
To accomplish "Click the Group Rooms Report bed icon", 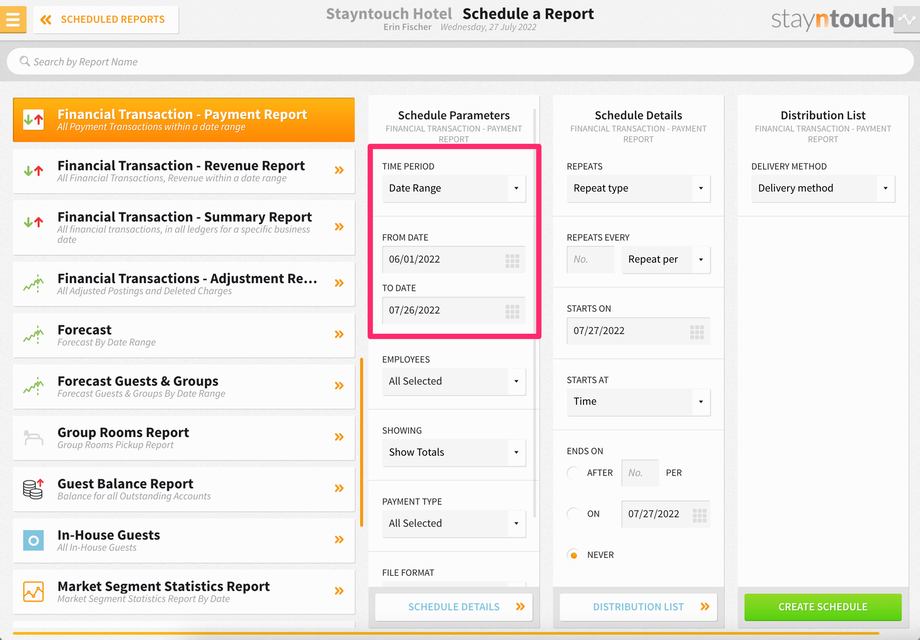I will 33,438.
